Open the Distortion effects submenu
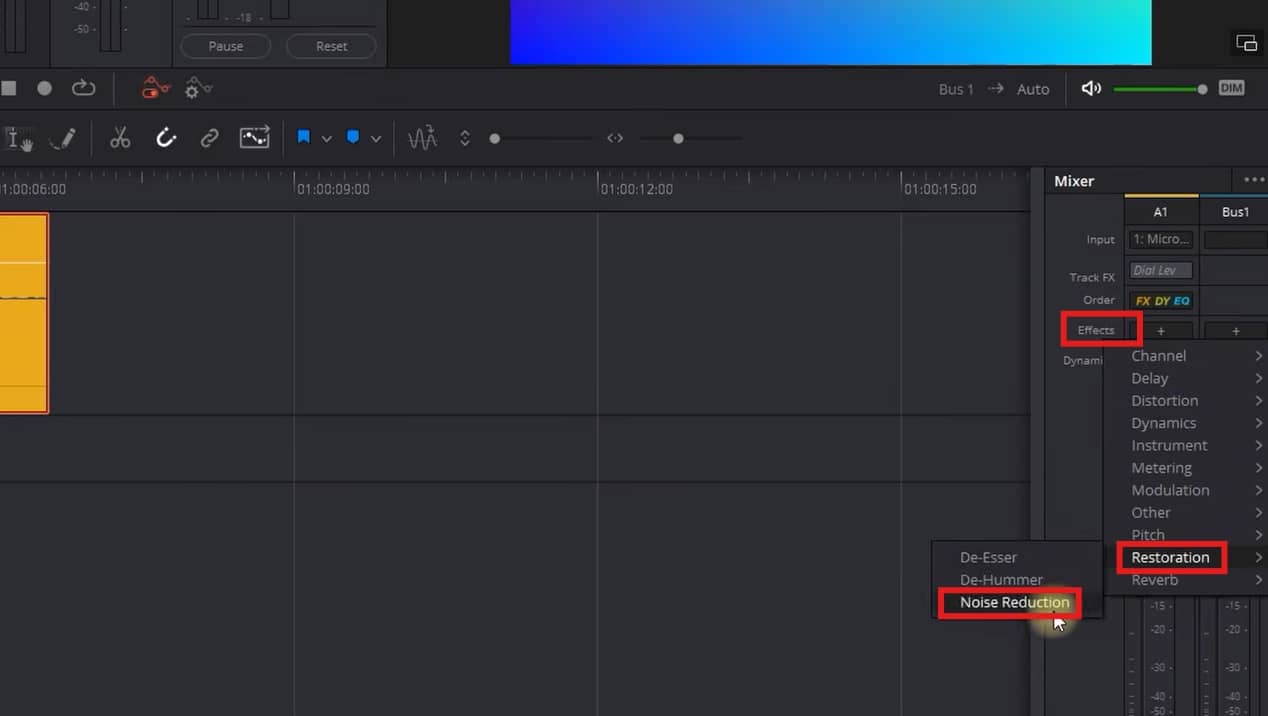This screenshot has height=716, width=1268. coord(1186,400)
